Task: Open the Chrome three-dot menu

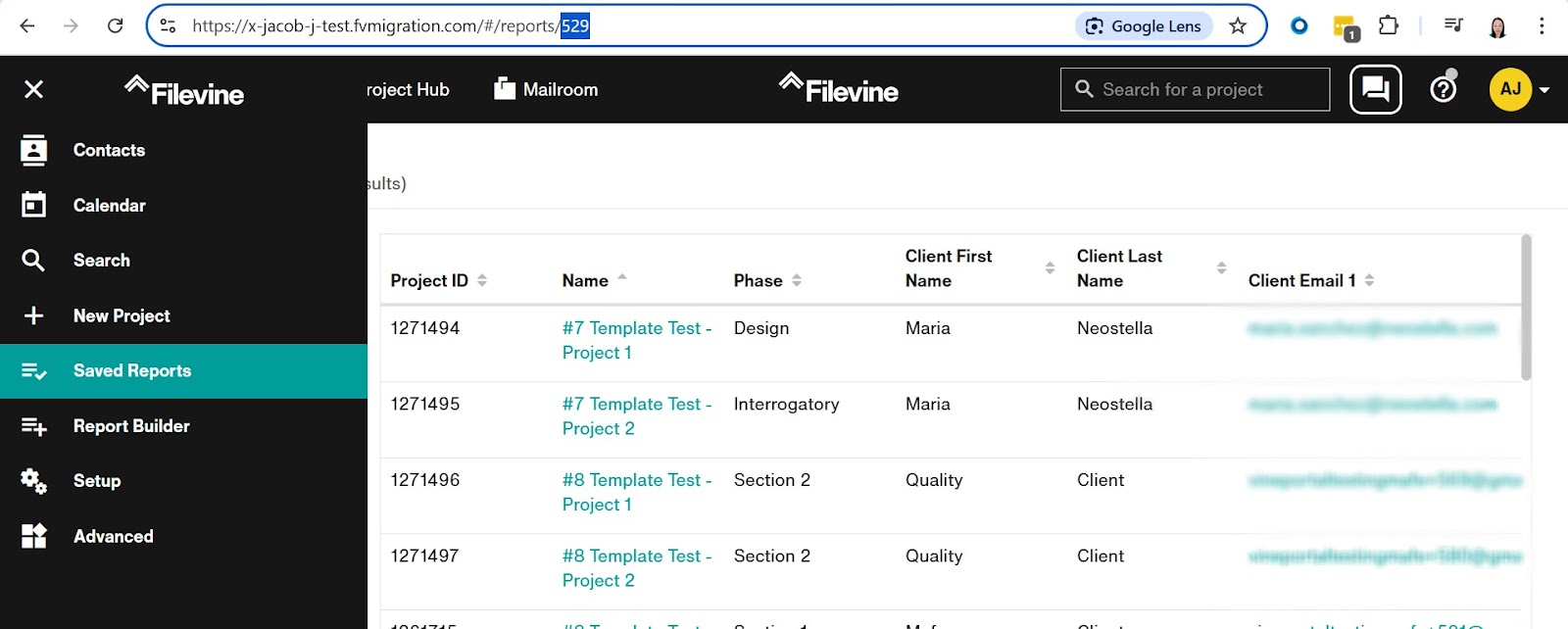Action: [x=1542, y=26]
